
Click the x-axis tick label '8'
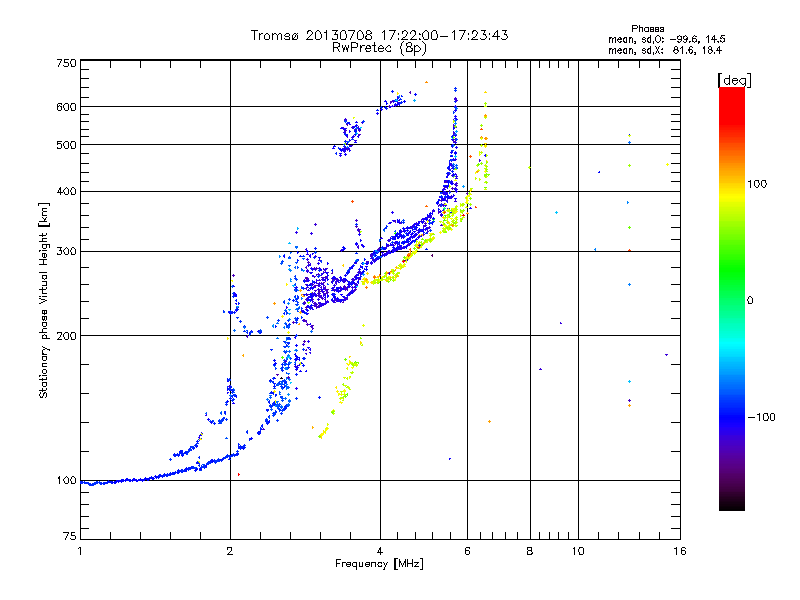530,551
